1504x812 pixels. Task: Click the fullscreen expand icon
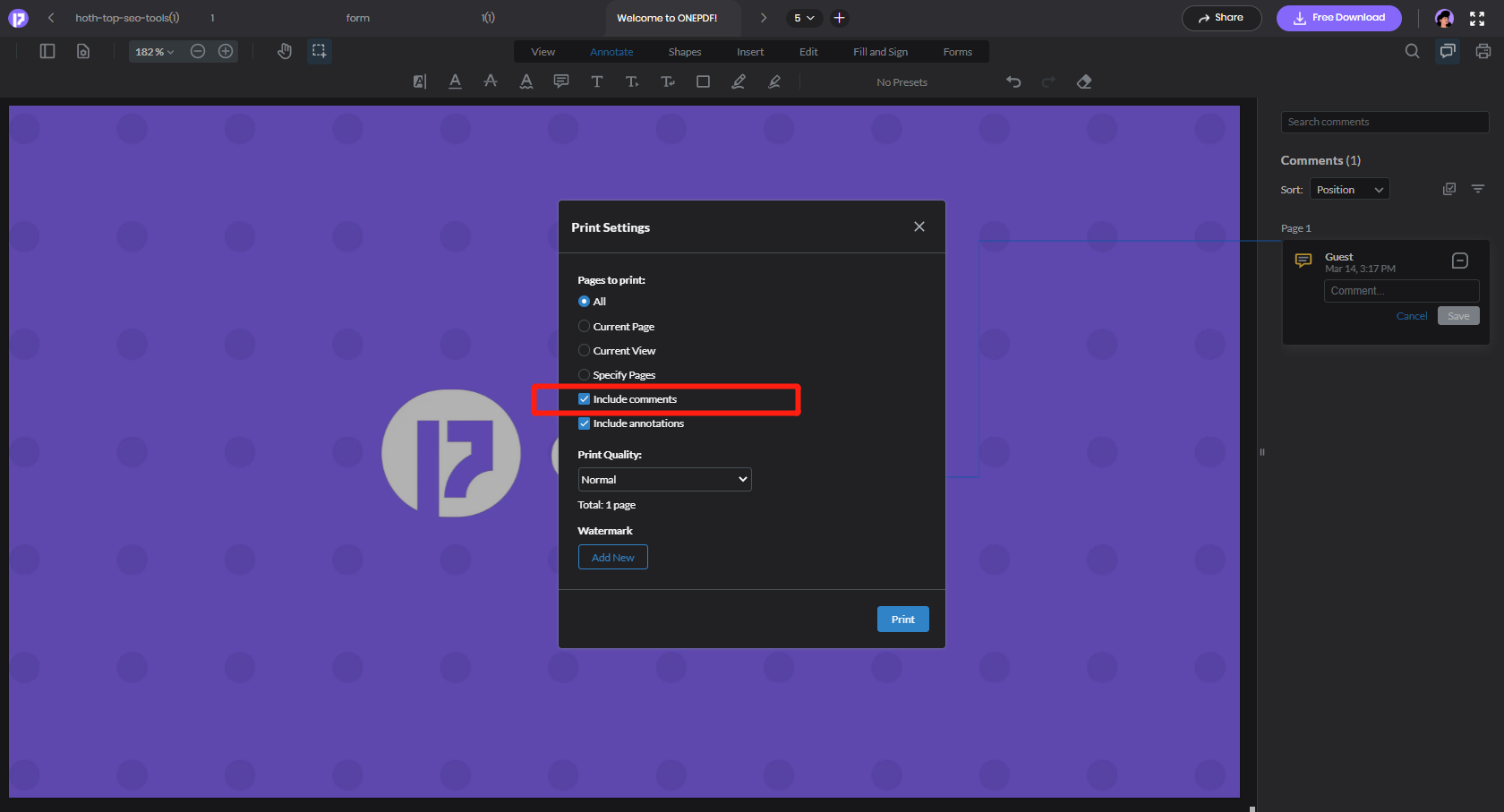(1477, 18)
